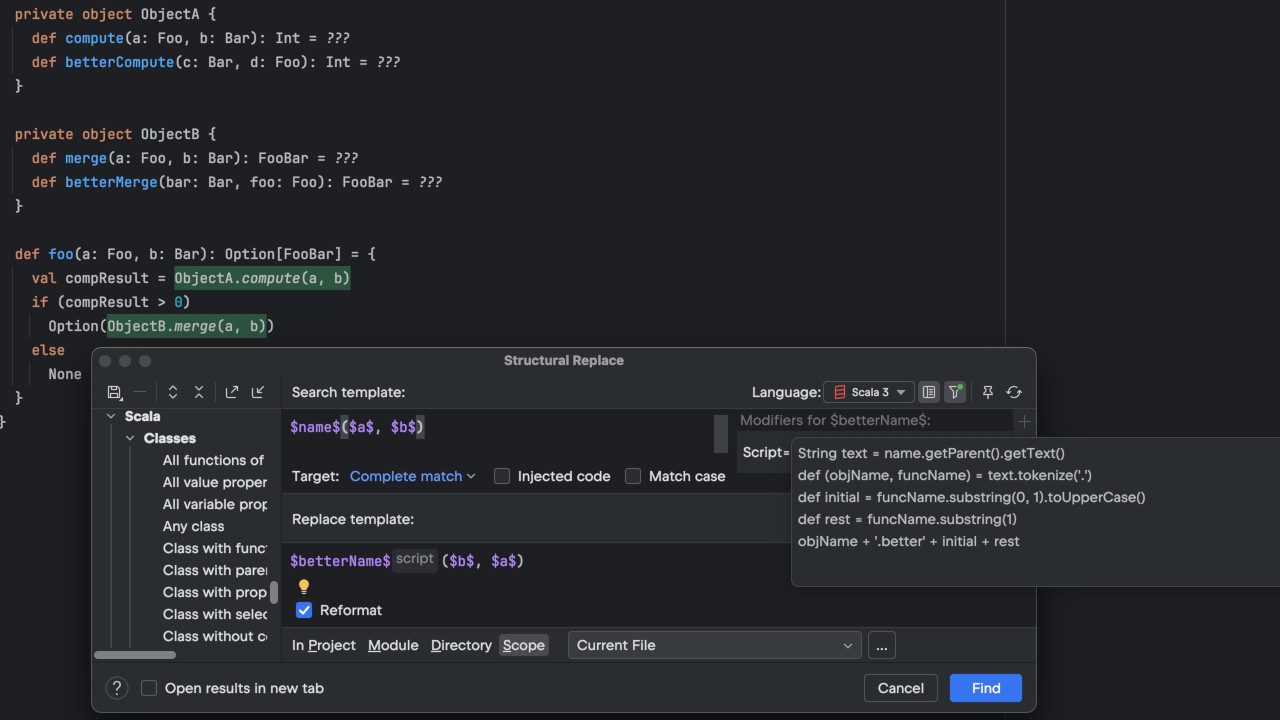Toggle the existing templates panel icon

(x=929, y=393)
